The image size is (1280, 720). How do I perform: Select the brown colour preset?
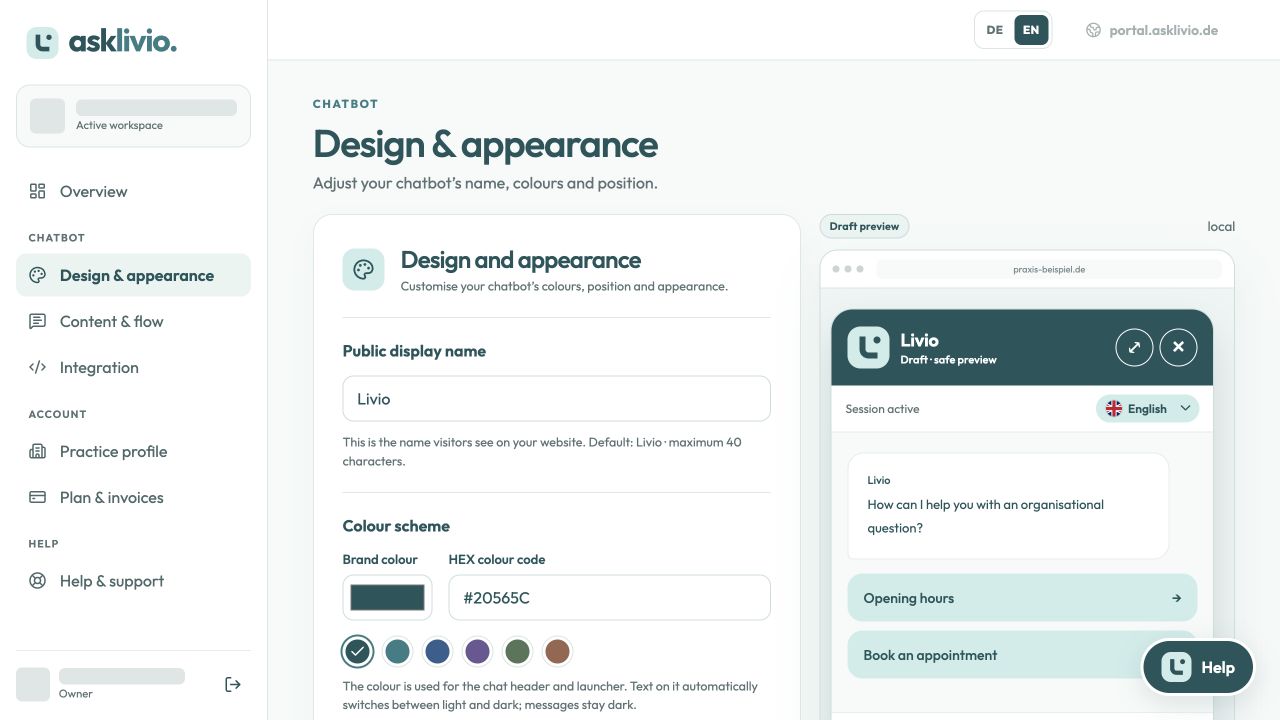tap(557, 652)
